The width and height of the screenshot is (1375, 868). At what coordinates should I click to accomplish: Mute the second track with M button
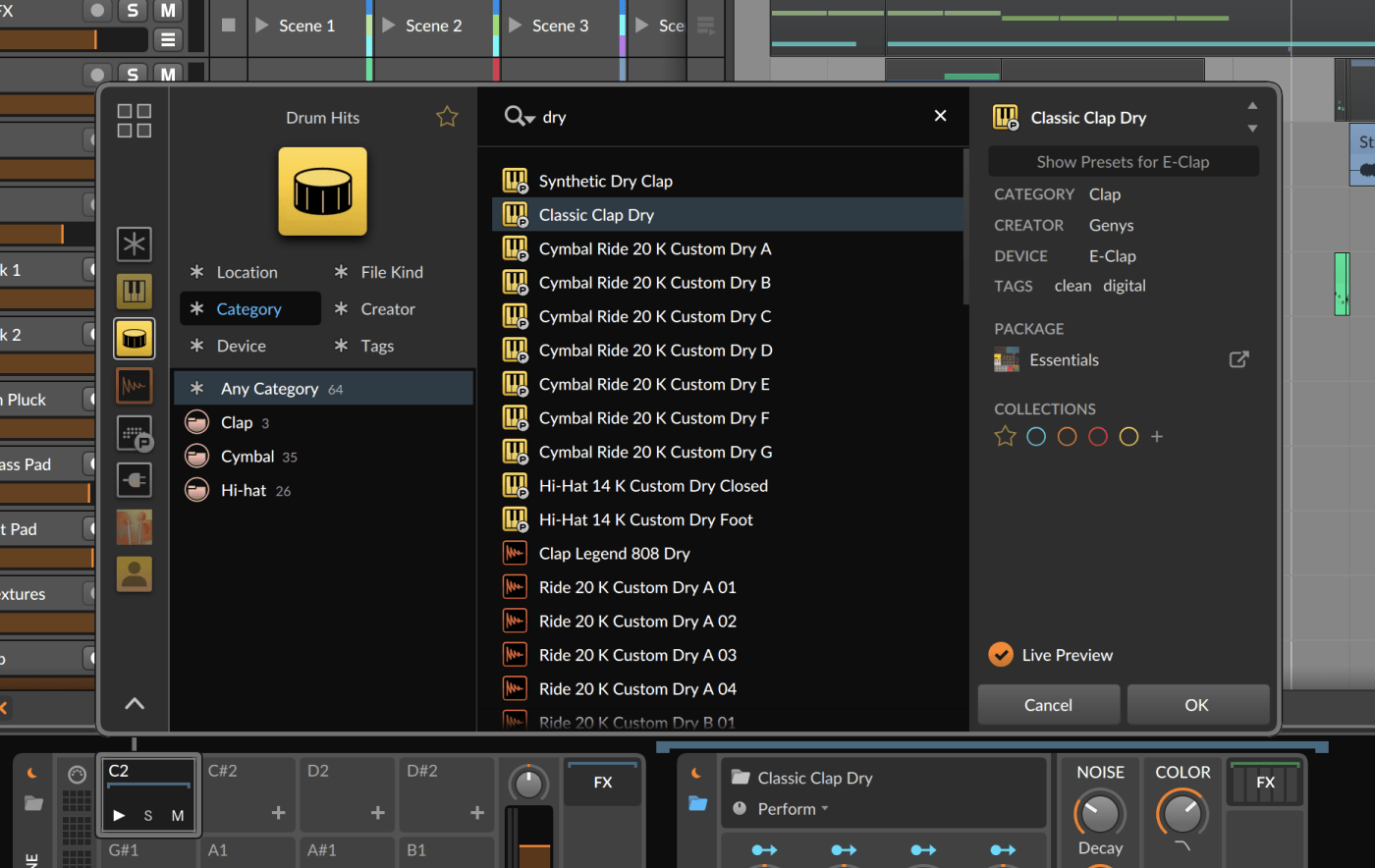coord(168,74)
